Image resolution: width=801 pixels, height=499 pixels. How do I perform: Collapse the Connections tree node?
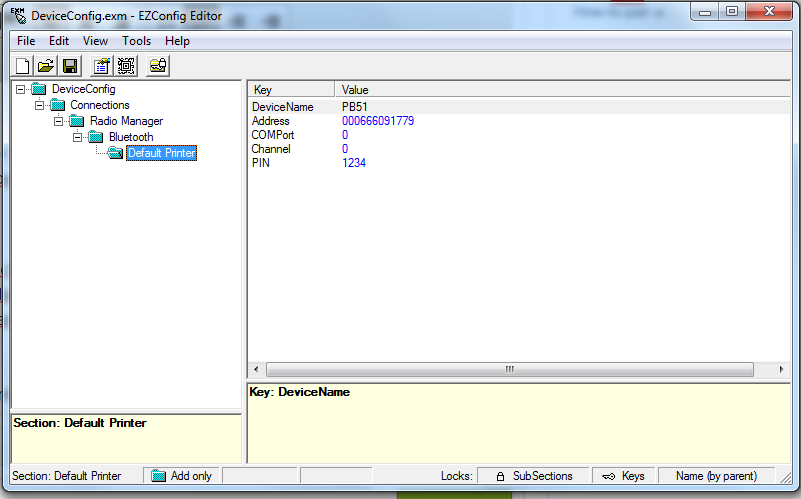39,105
